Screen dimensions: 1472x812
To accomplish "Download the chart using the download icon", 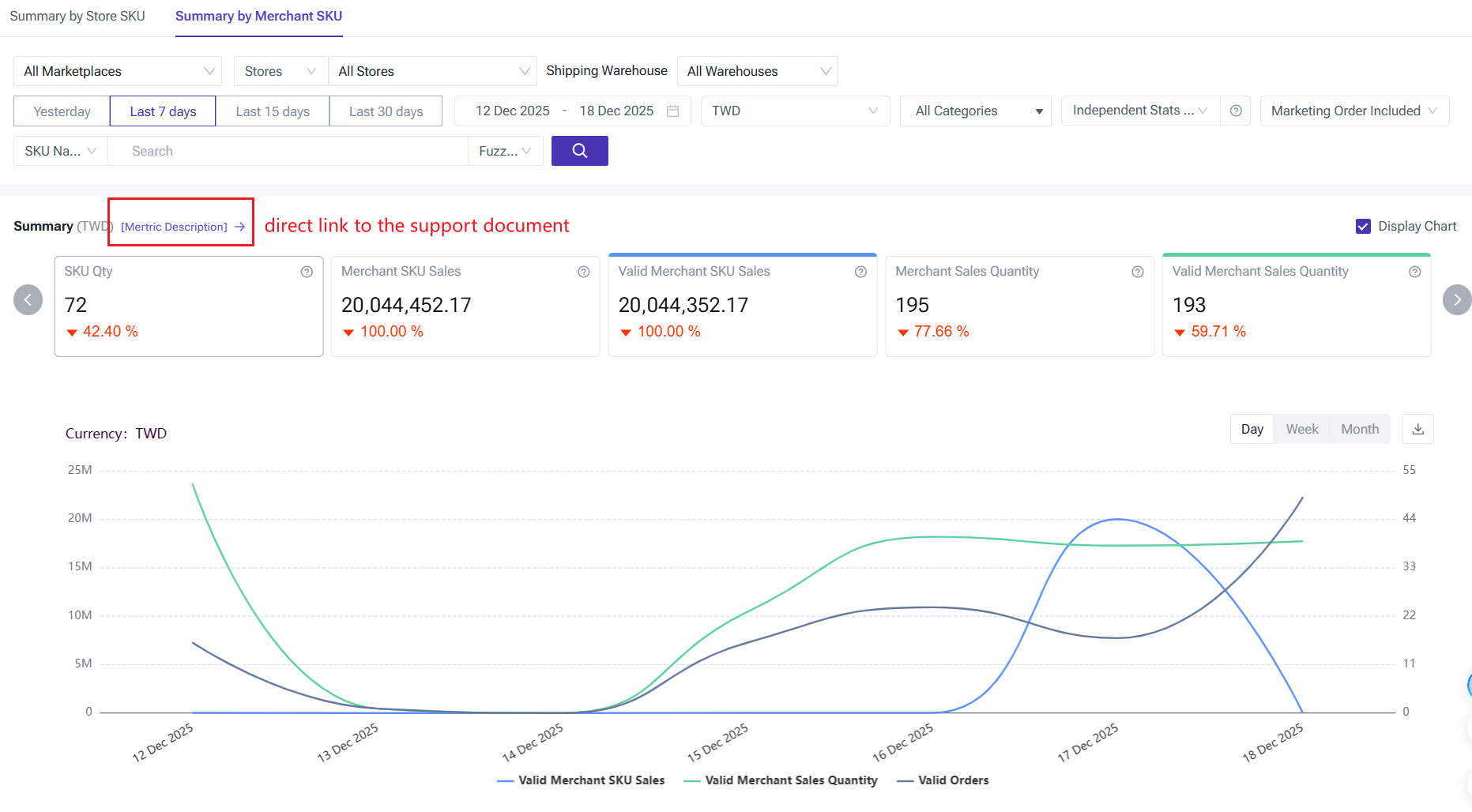I will (1417, 429).
